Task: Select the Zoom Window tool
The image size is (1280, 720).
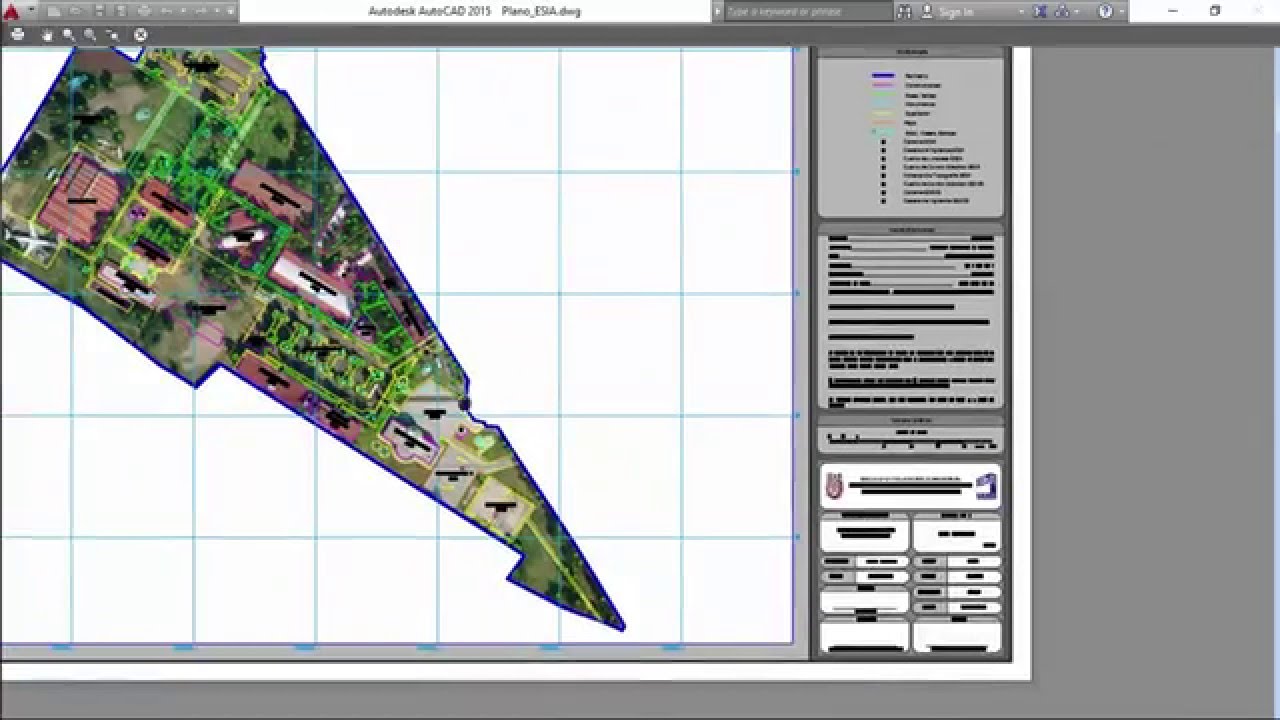Action: click(90, 34)
